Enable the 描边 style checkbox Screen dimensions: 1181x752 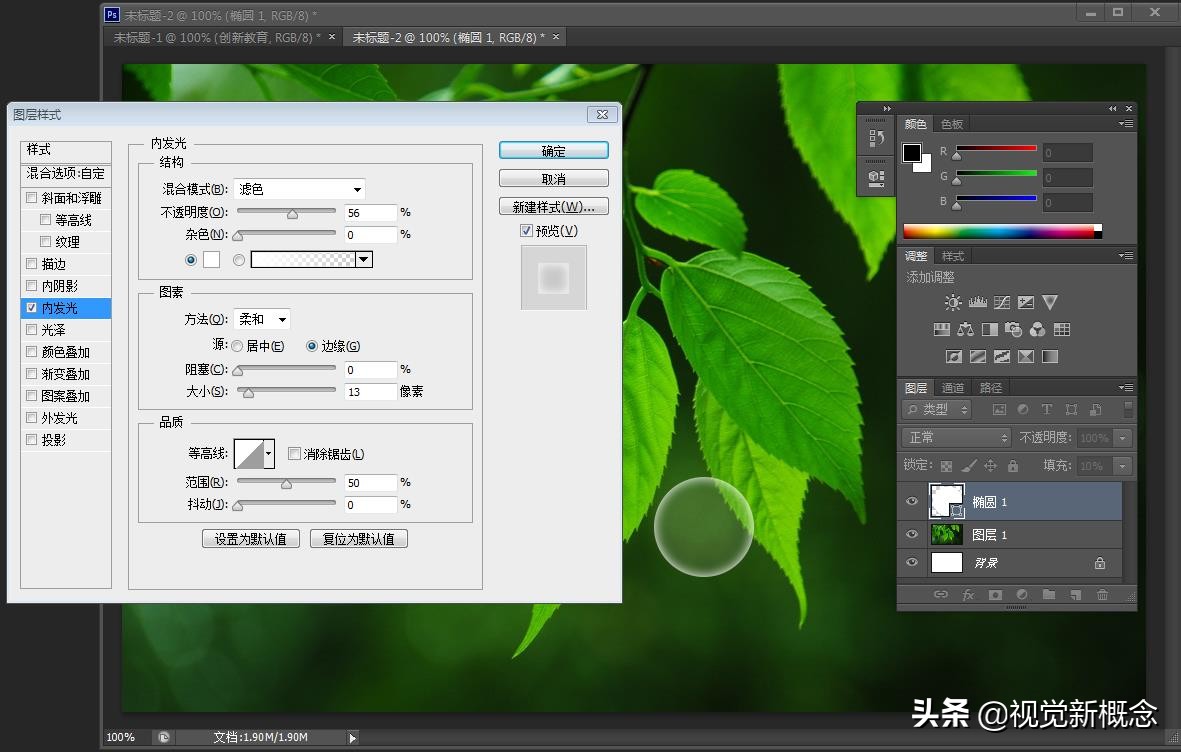click(x=31, y=264)
